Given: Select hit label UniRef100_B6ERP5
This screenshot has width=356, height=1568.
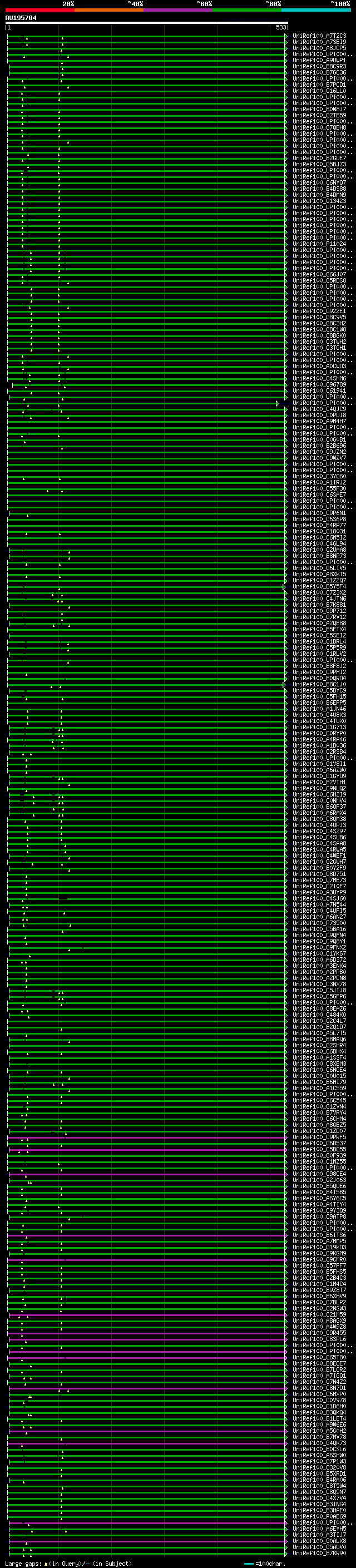Looking at the screenshot, I should 319,703.
